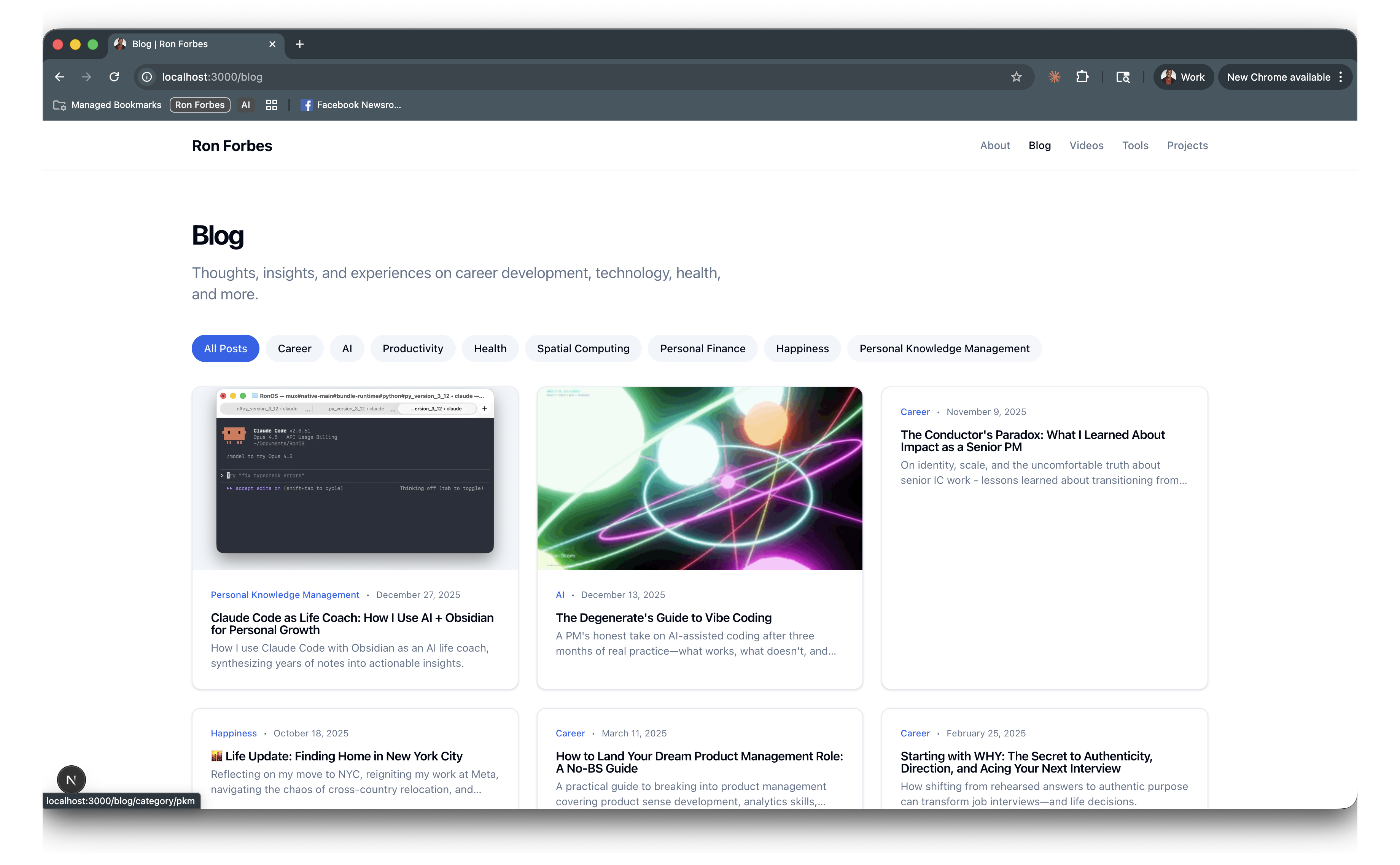Open the Managed Bookmarks folder
1400x865 pixels.
click(x=107, y=105)
